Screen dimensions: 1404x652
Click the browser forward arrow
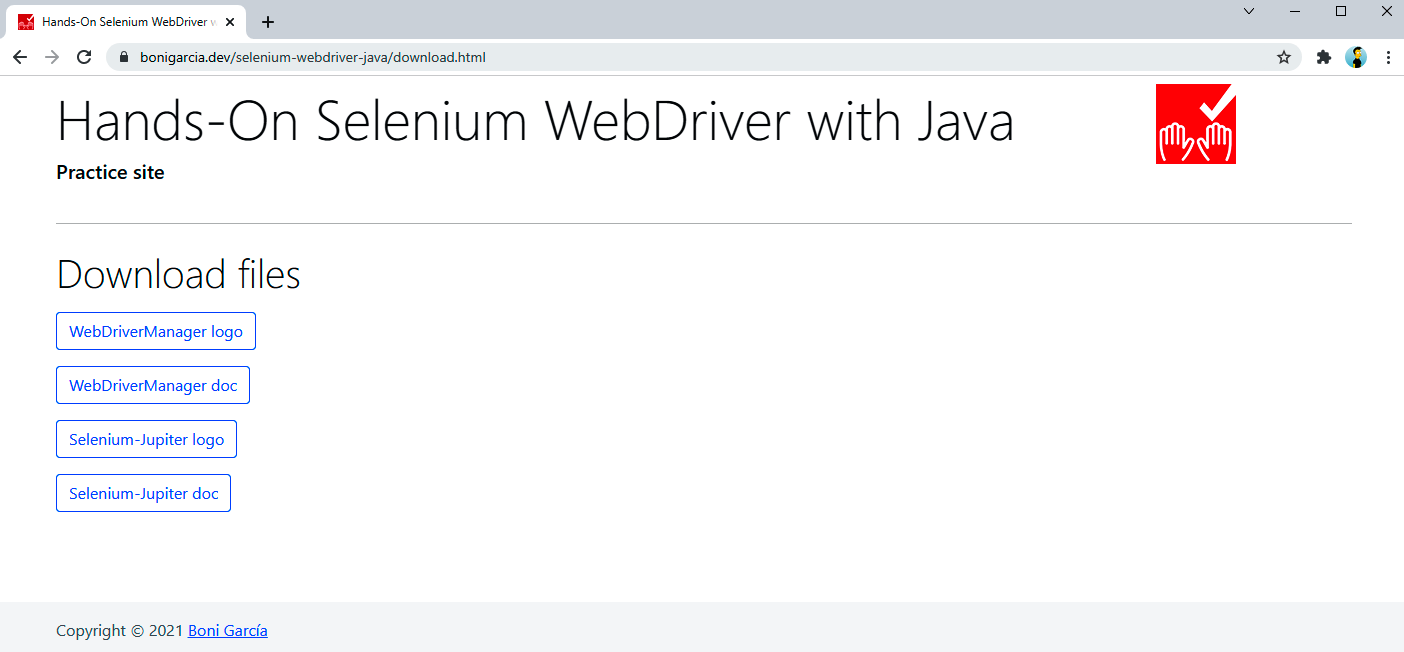click(x=52, y=57)
